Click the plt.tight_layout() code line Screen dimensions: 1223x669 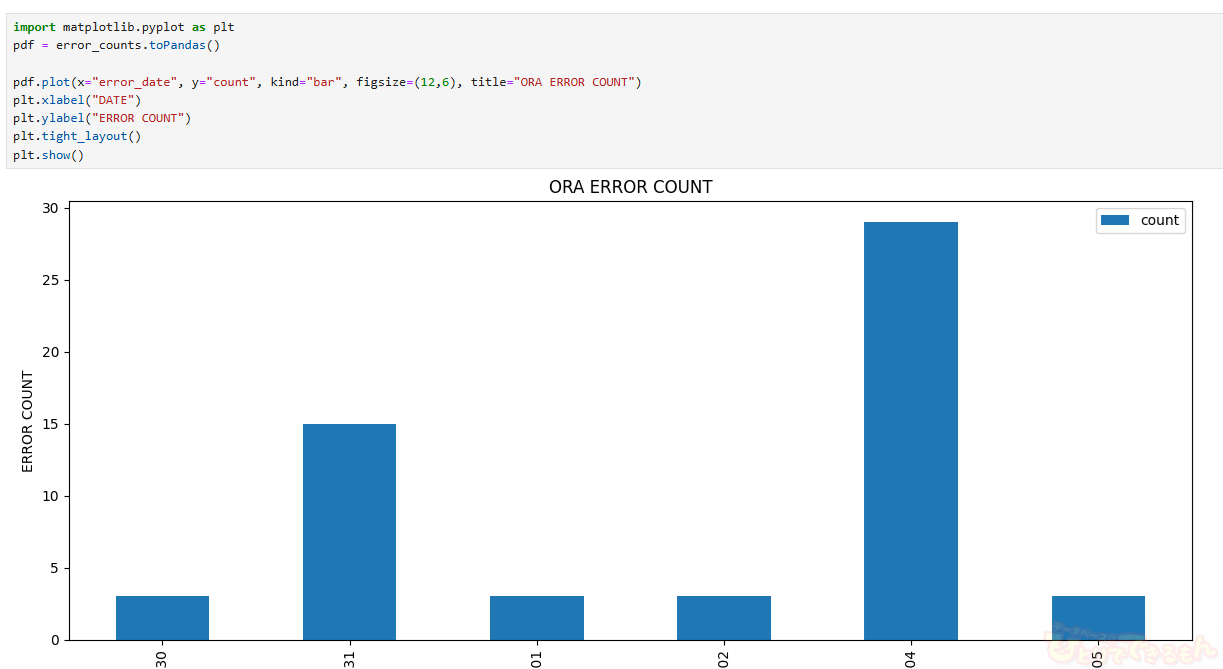[x=77, y=136]
